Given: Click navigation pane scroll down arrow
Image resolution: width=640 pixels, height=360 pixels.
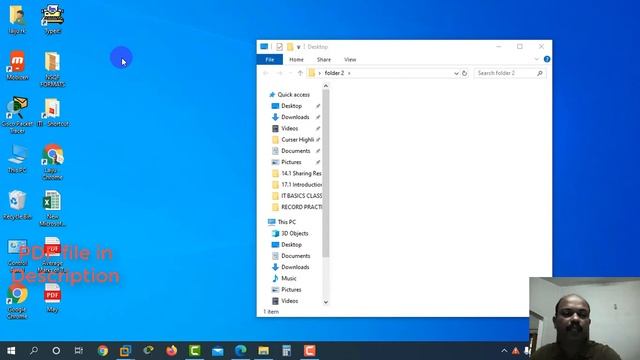Looking at the screenshot, I should pos(326,302).
